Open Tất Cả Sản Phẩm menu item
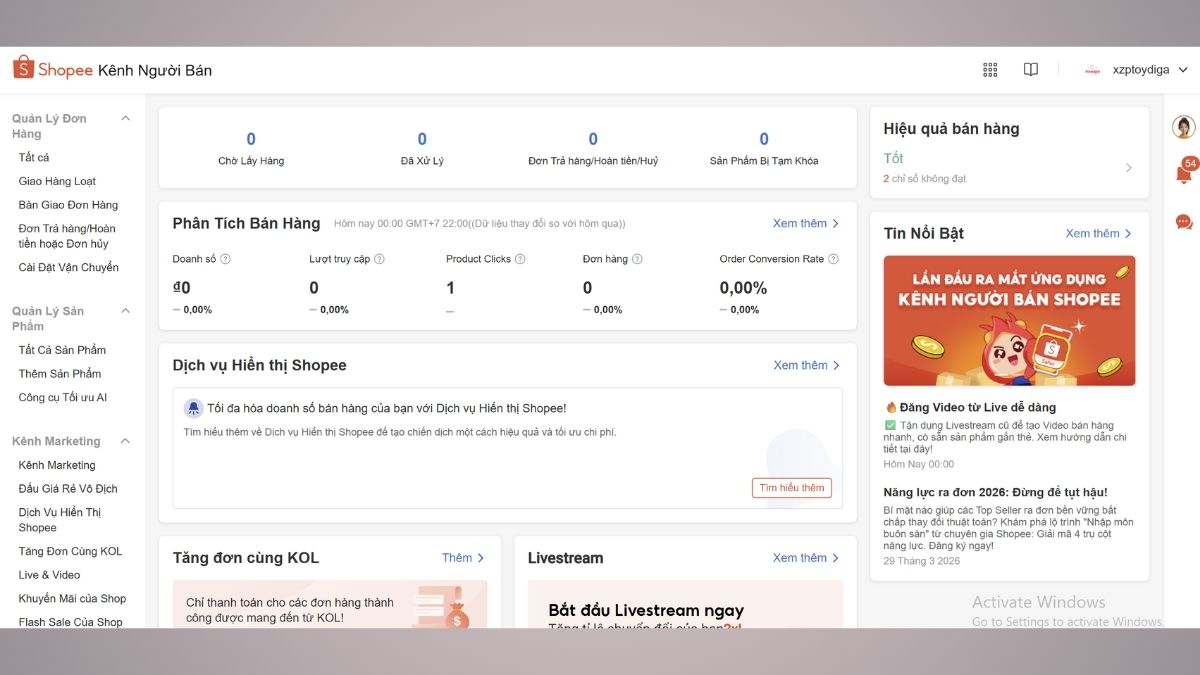Screen dimensions: 1200x675 [x=62, y=350]
